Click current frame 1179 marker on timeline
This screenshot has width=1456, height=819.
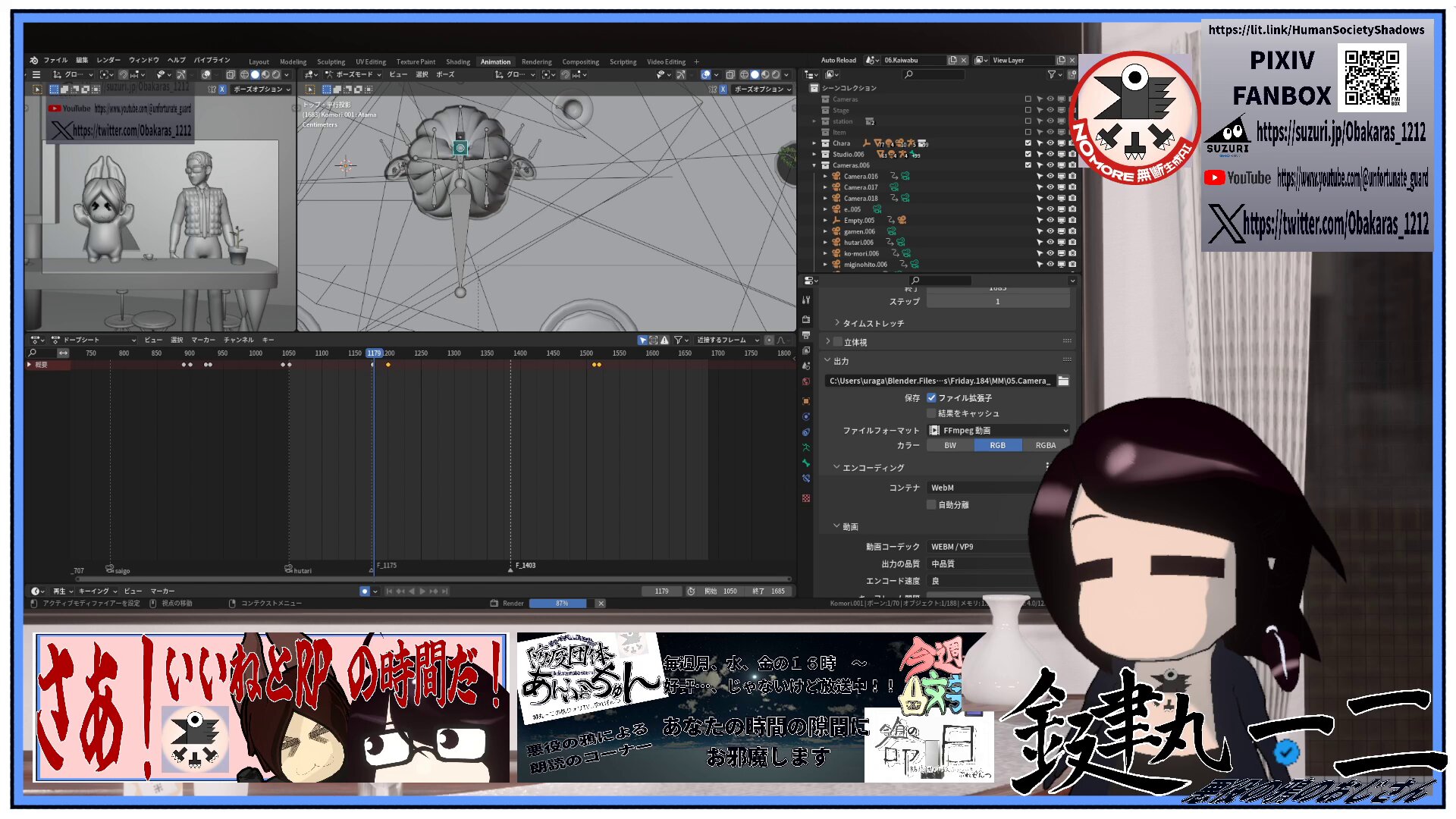point(375,353)
